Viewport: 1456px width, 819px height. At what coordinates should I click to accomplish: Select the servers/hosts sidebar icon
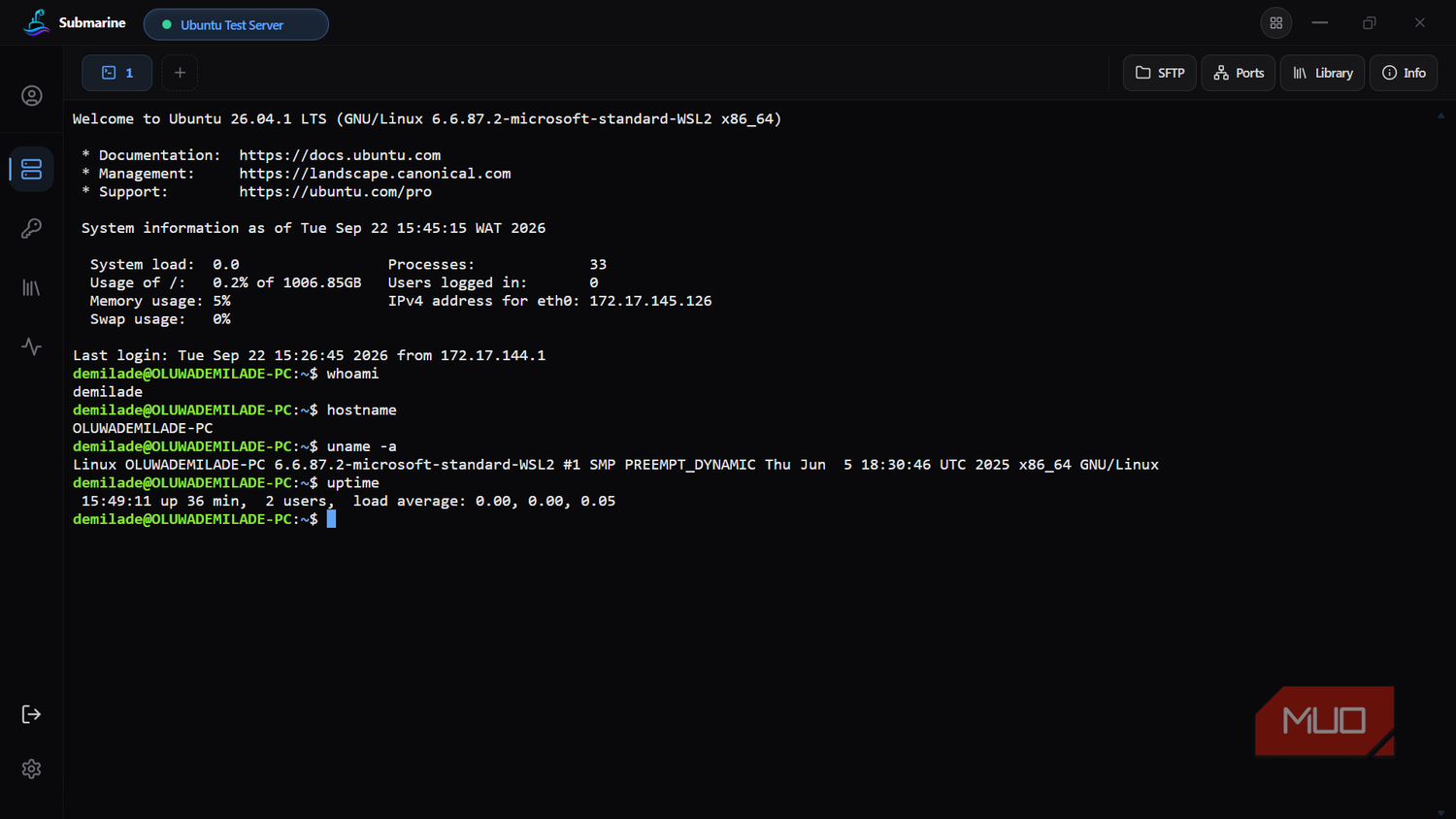pos(32,169)
